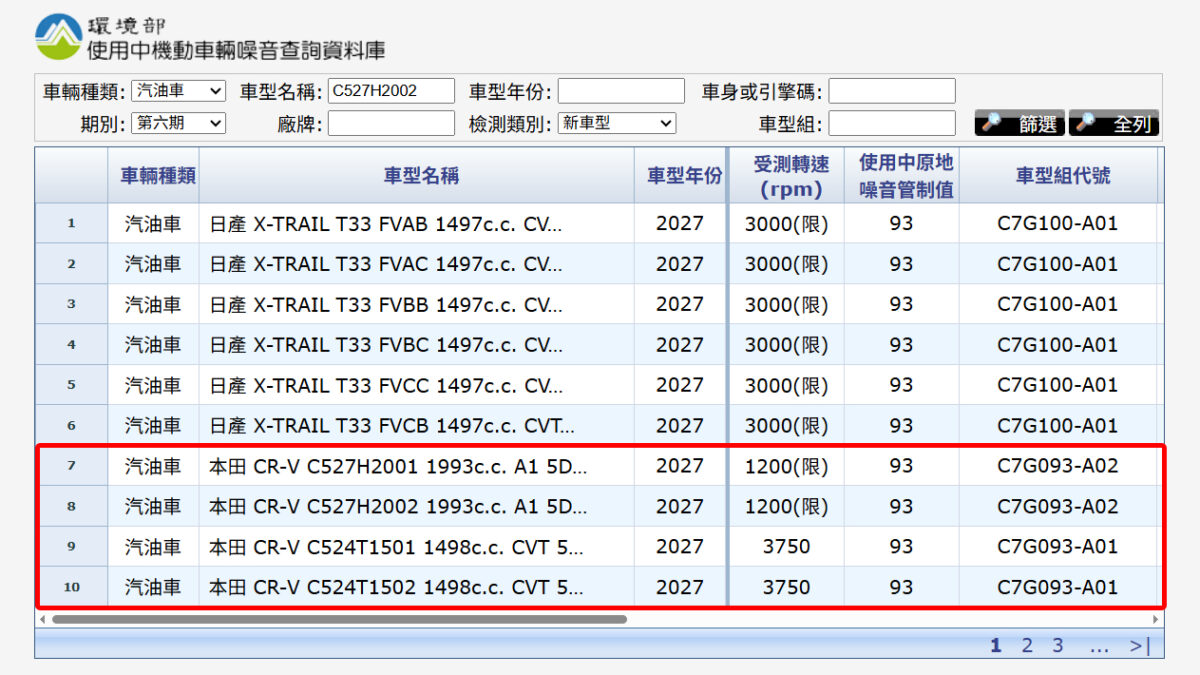The height and width of the screenshot is (675, 1200).
Task: Click the 廠牌 input field
Action: pos(391,123)
